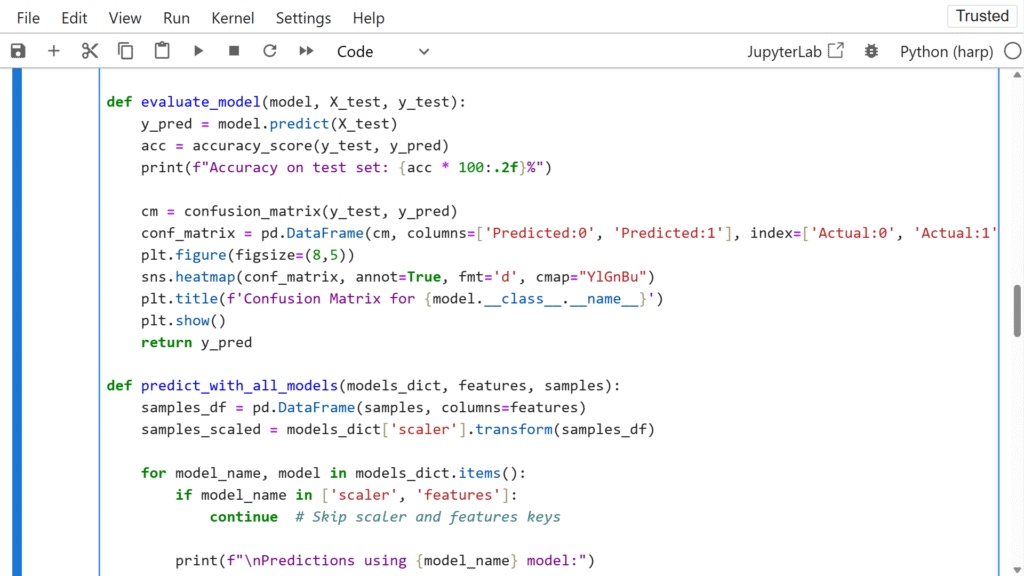Restart and run all cells with fast-forward icon
Image resolution: width=1024 pixels, height=576 pixels.
[x=305, y=50]
